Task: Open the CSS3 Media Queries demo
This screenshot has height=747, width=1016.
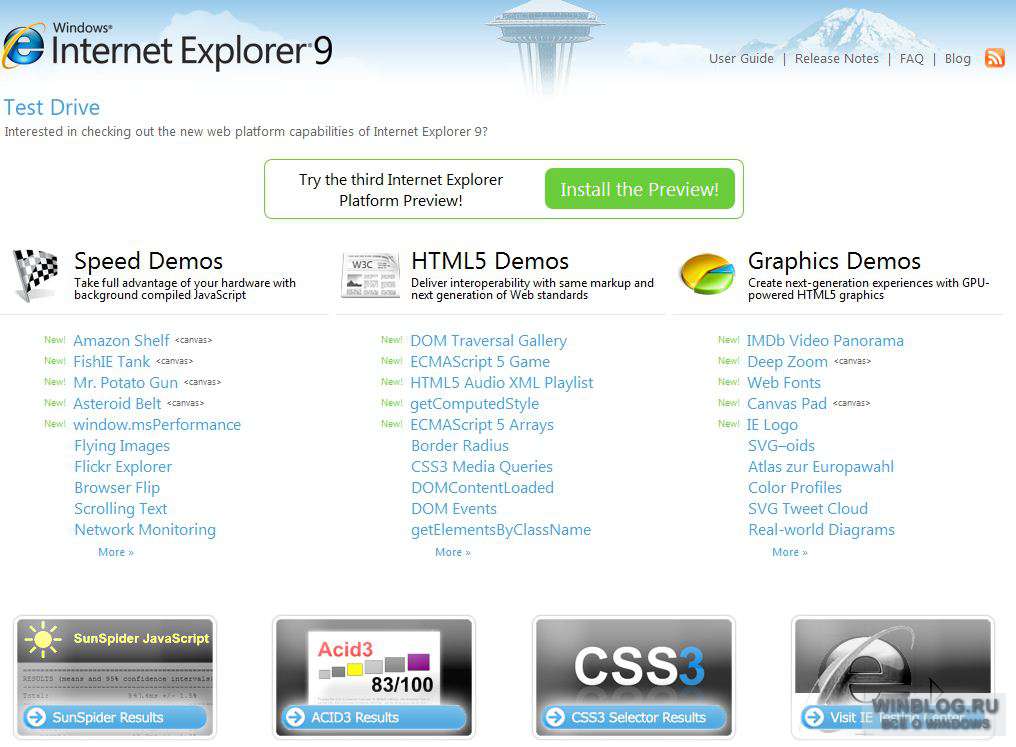Action: pos(482,466)
